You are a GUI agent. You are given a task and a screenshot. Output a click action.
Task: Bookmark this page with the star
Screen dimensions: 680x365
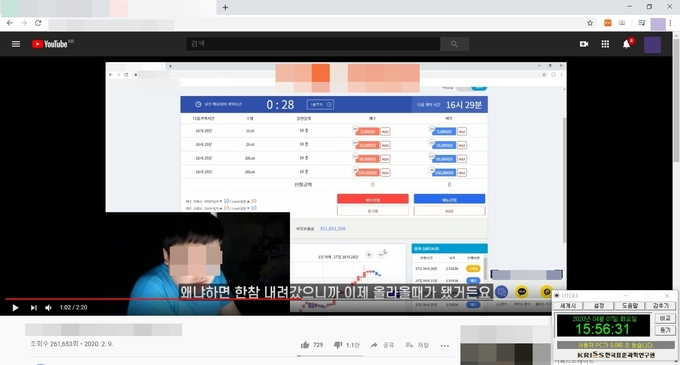[590, 23]
